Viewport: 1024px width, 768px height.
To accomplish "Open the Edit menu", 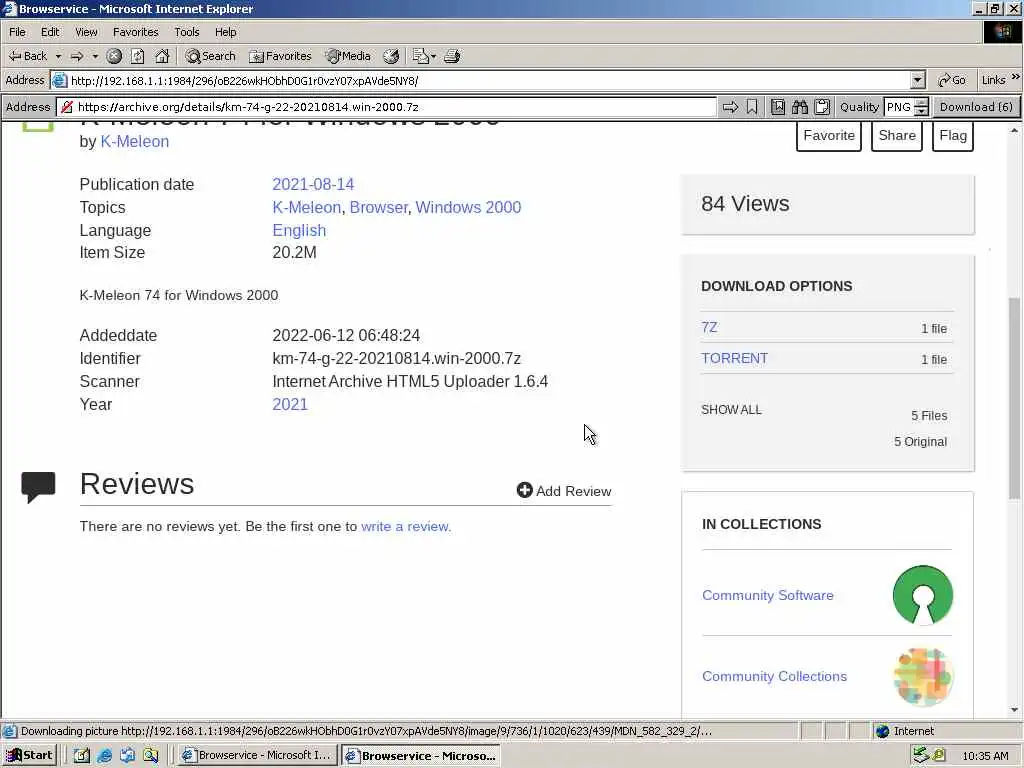I will coord(50,32).
